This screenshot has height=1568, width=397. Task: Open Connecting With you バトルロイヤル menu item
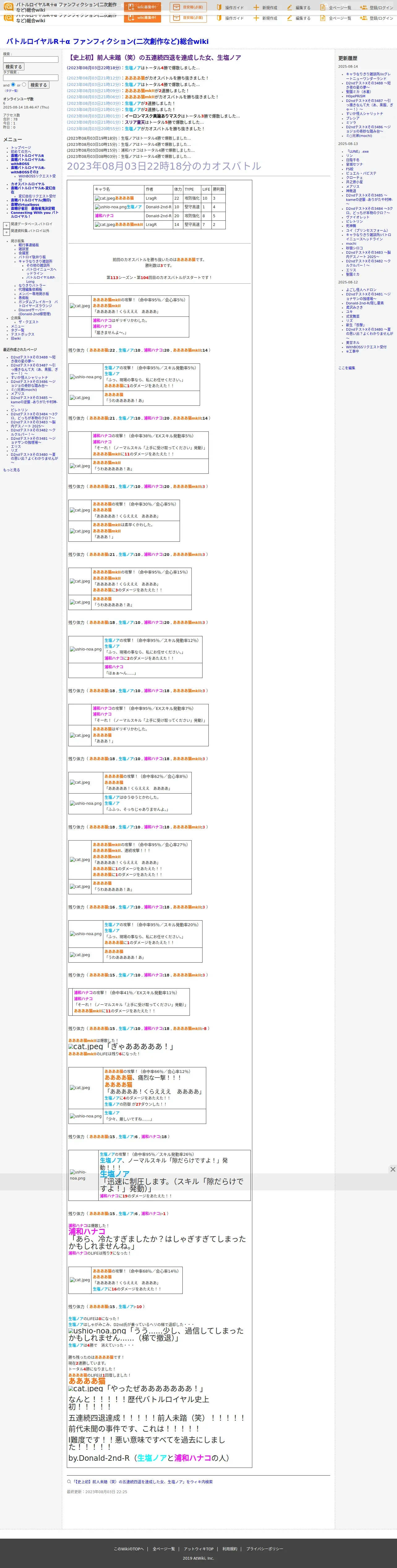coord(34,214)
